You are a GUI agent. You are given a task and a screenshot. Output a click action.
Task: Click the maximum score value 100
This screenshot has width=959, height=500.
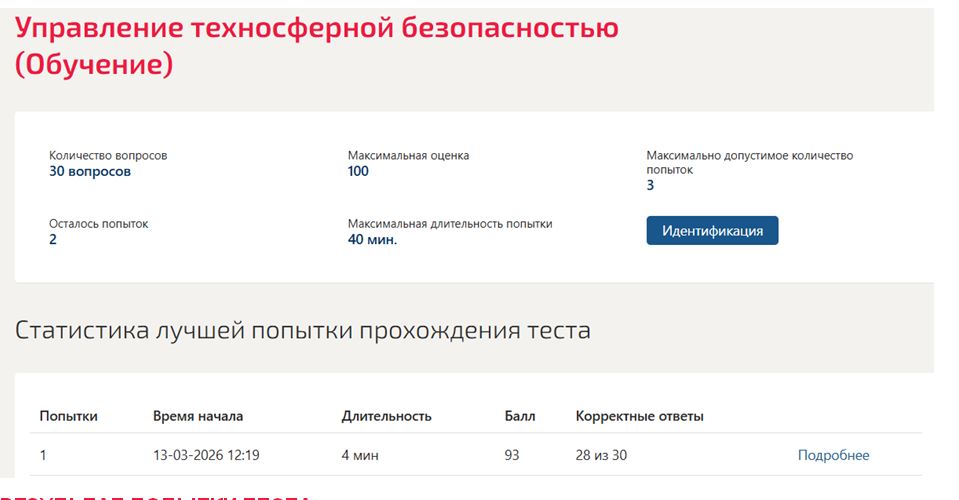click(x=358, y=171)
